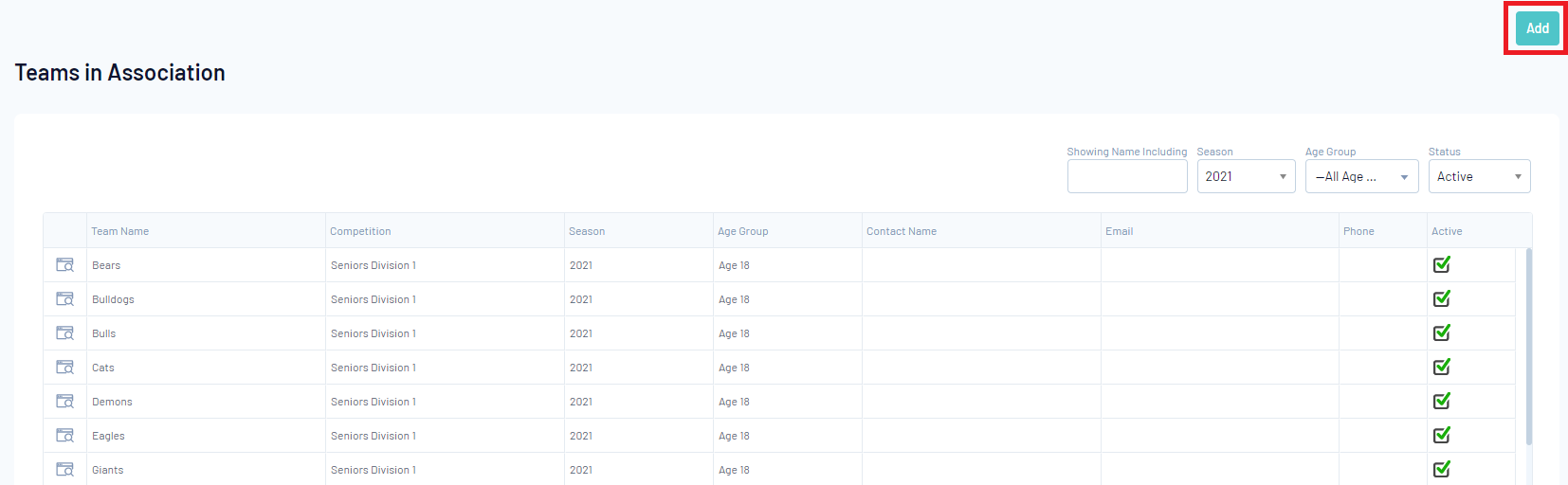This screenshot has height=485, width=1568.
Task: Open the view icon for Bulldogs team
Action: coord(64,299)
